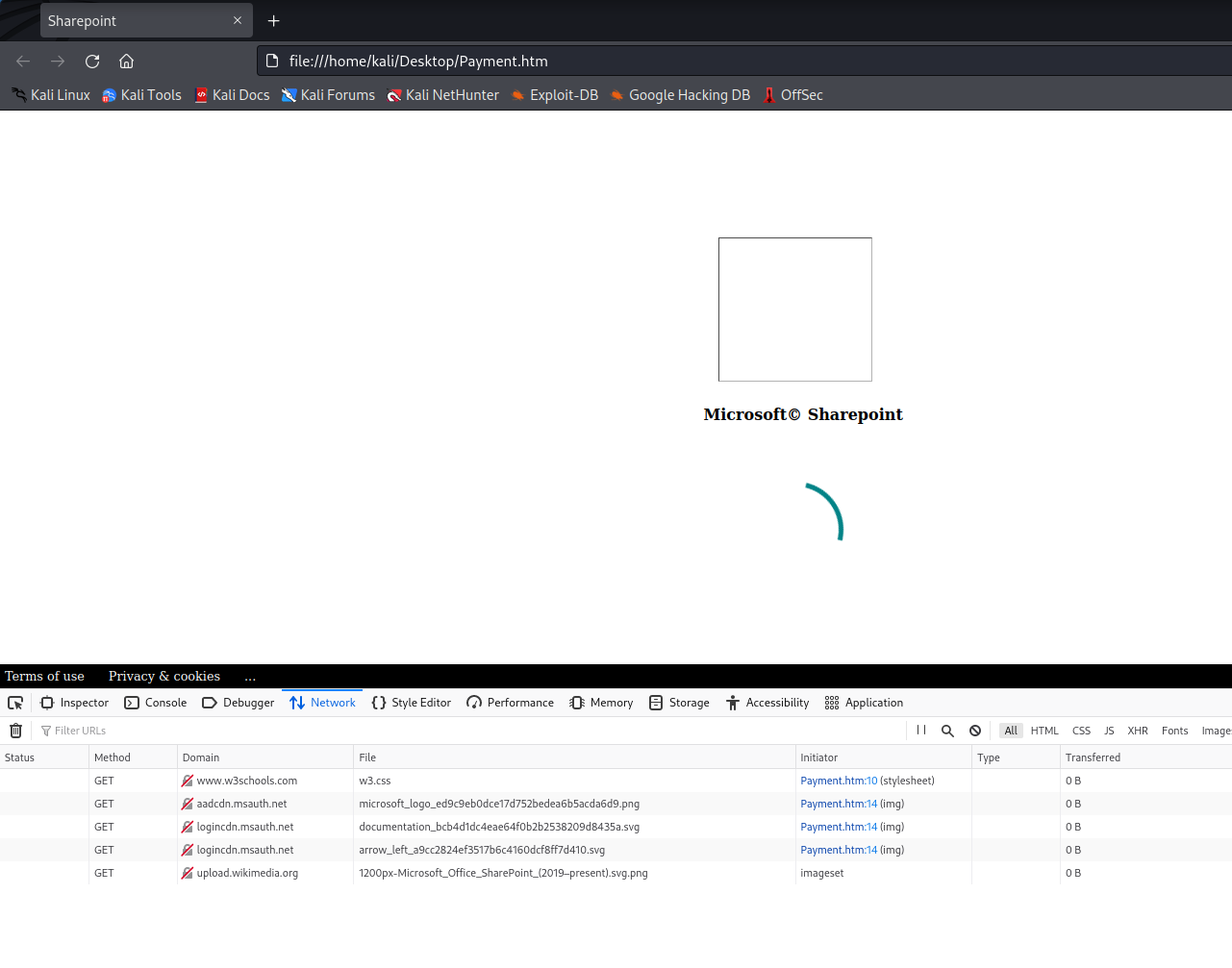Click the element picker icon in DevTools
This screenshot has width=1232, height=968.
coord(15,703)
